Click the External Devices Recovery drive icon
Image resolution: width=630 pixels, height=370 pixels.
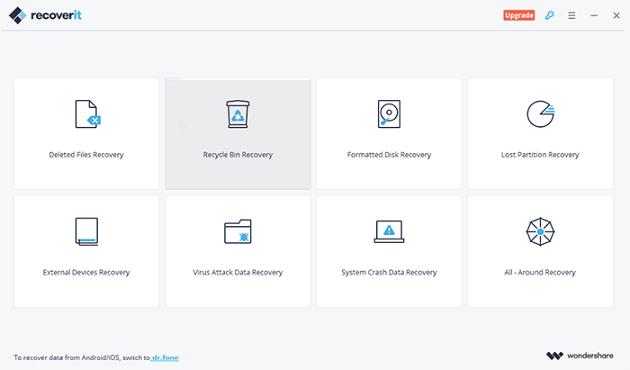[x=86, y=231]
